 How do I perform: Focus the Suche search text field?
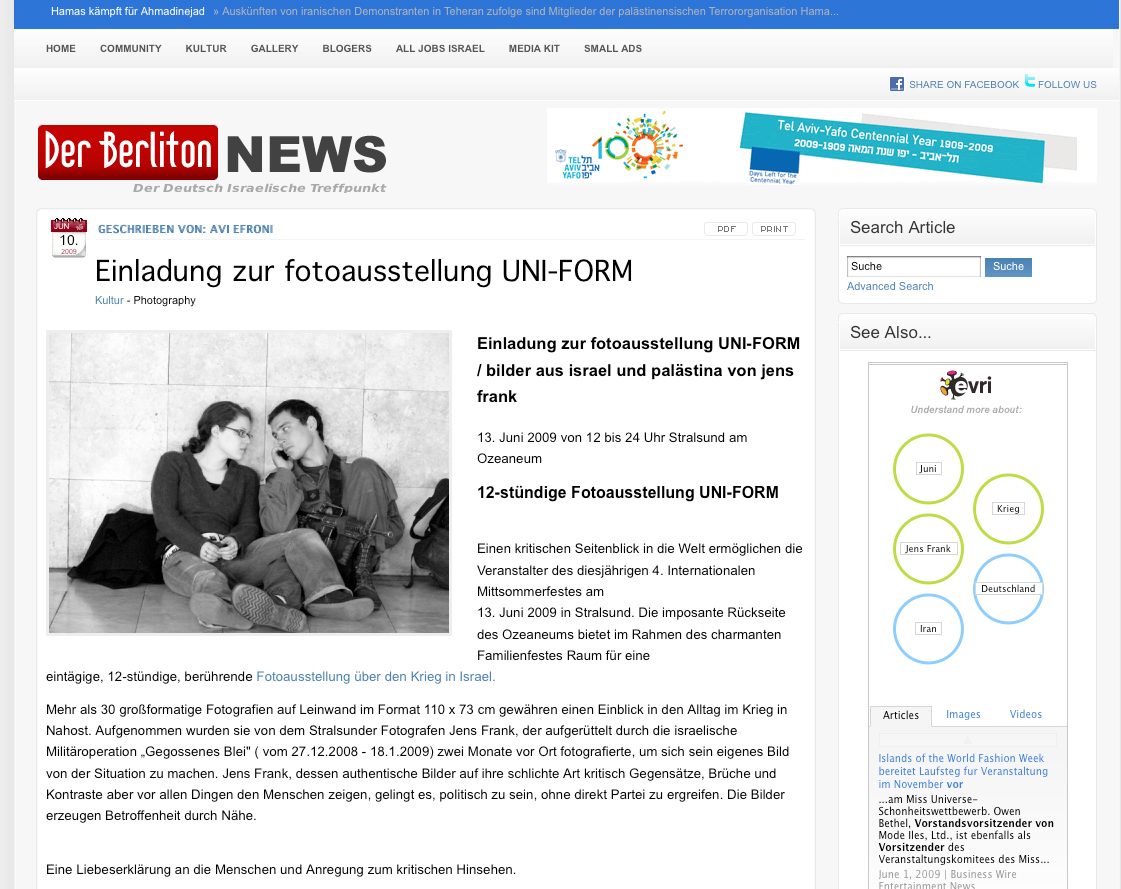[913, 267]
